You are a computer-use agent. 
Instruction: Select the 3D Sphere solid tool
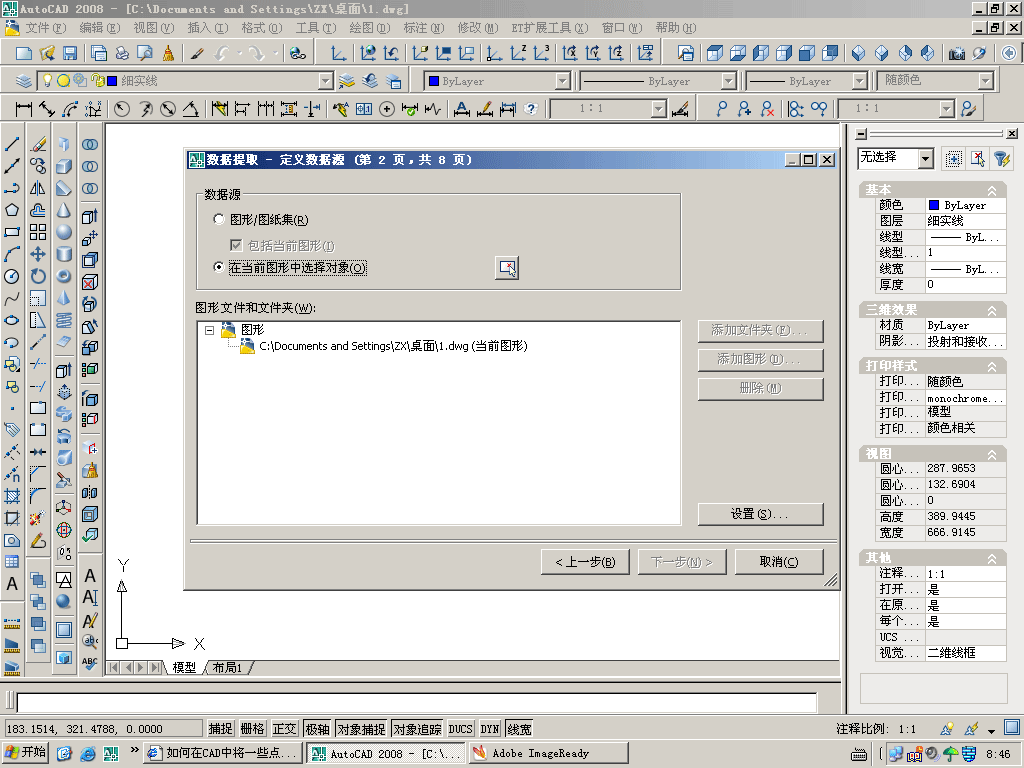63,232
